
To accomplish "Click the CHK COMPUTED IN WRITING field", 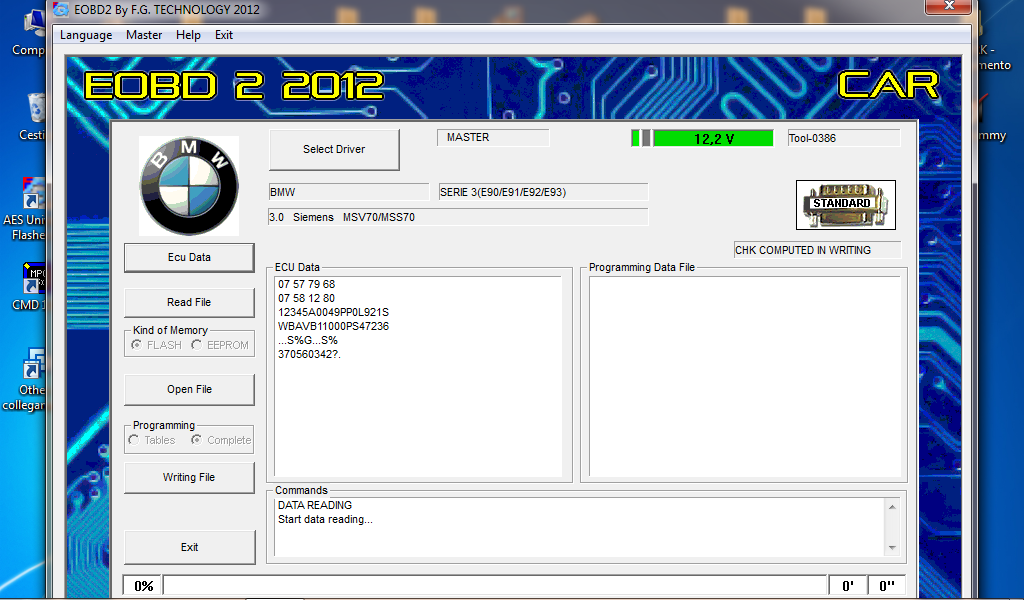I will [x=818, y=250].
